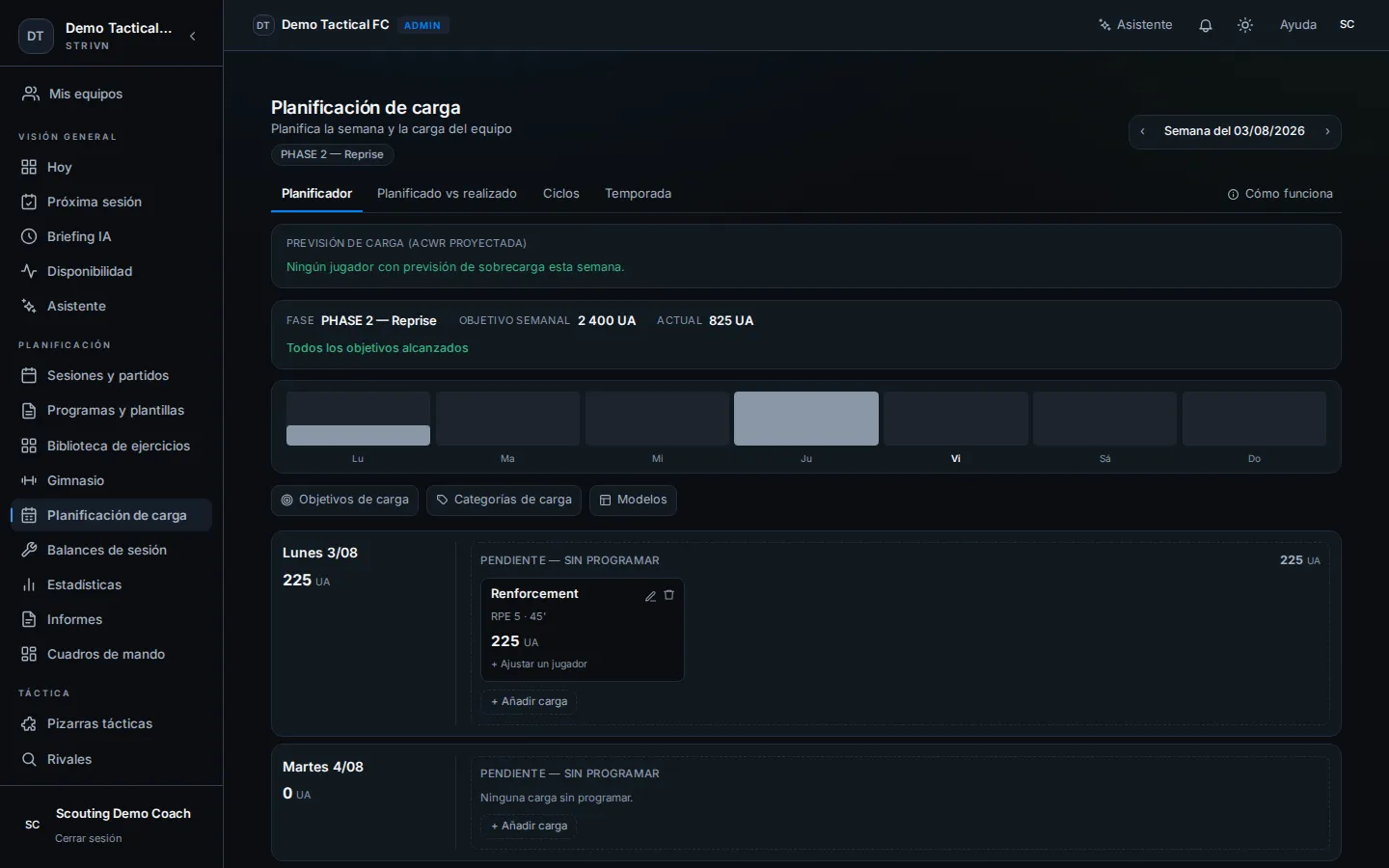Screen dimensions: 1389x868
Task: Toggle light/dark theme sun icon
Action: [x=1245, y=25]
